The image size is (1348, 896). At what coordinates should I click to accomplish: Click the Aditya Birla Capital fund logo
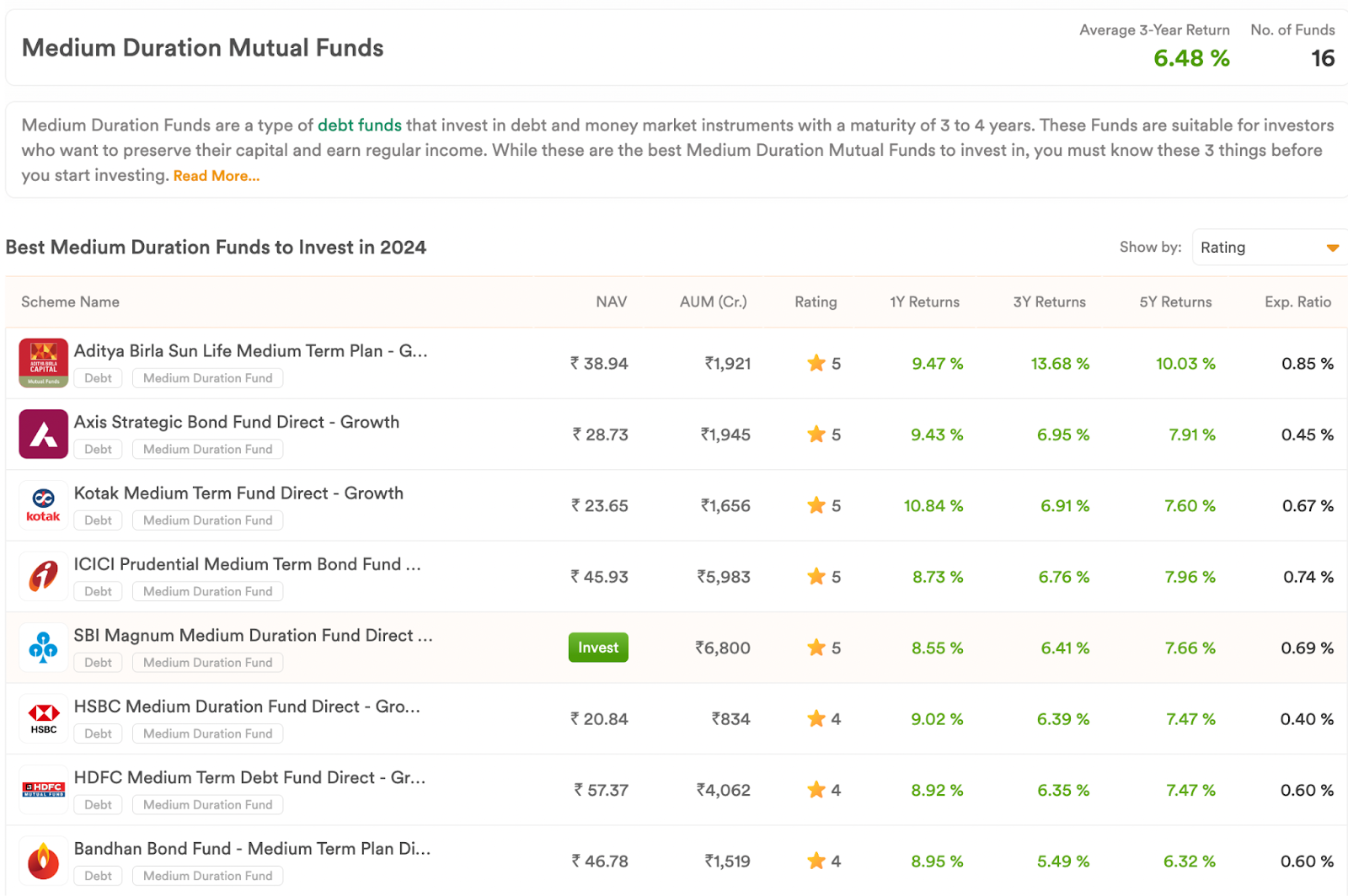point(43,363)
